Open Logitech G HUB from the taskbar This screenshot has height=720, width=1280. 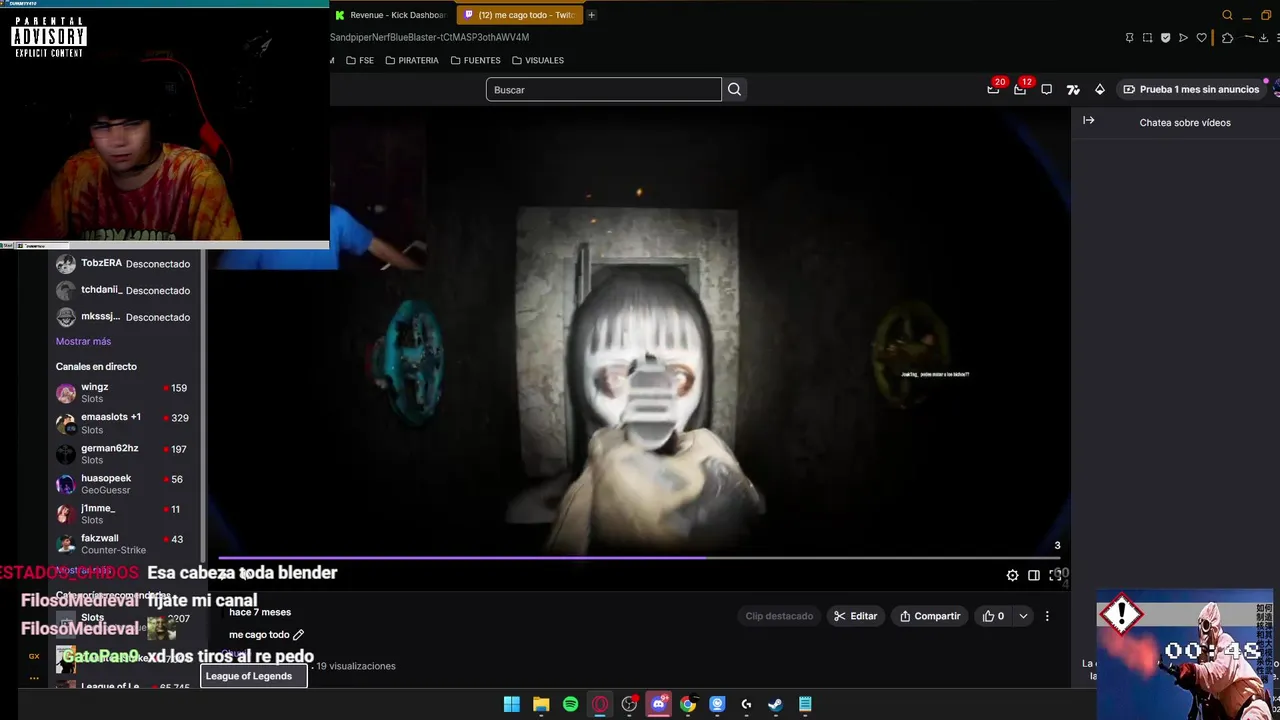click(746, 704)
